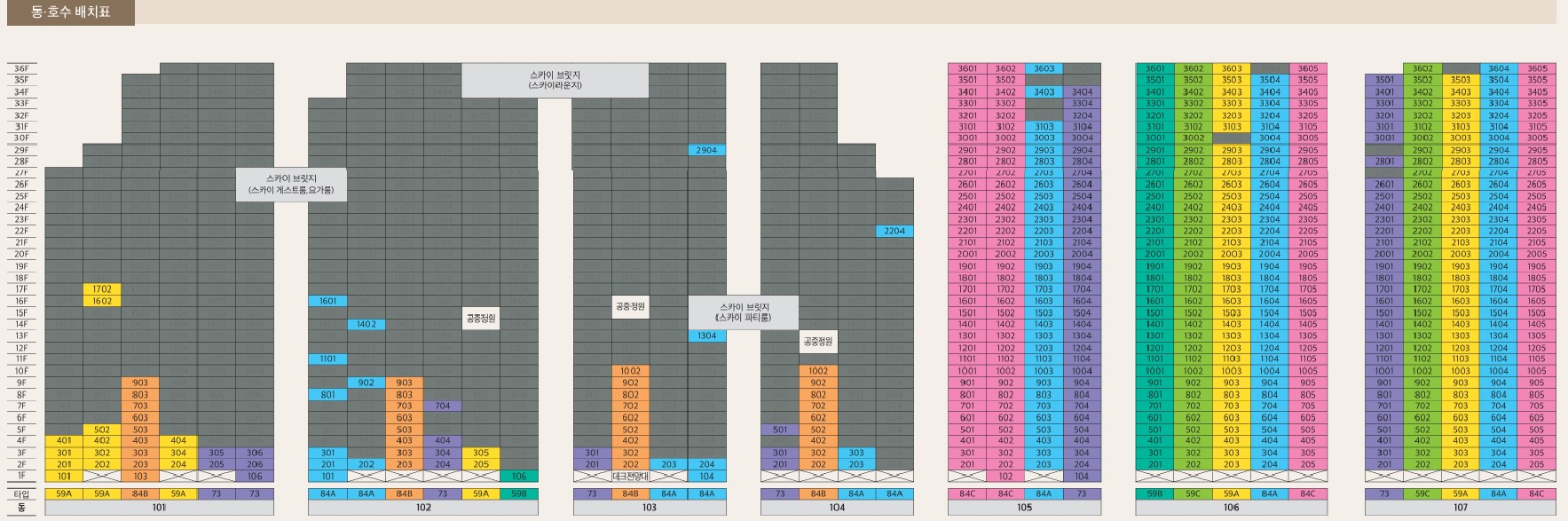
Task: Choose unit 404 in building 101
Action: point(178,440)
